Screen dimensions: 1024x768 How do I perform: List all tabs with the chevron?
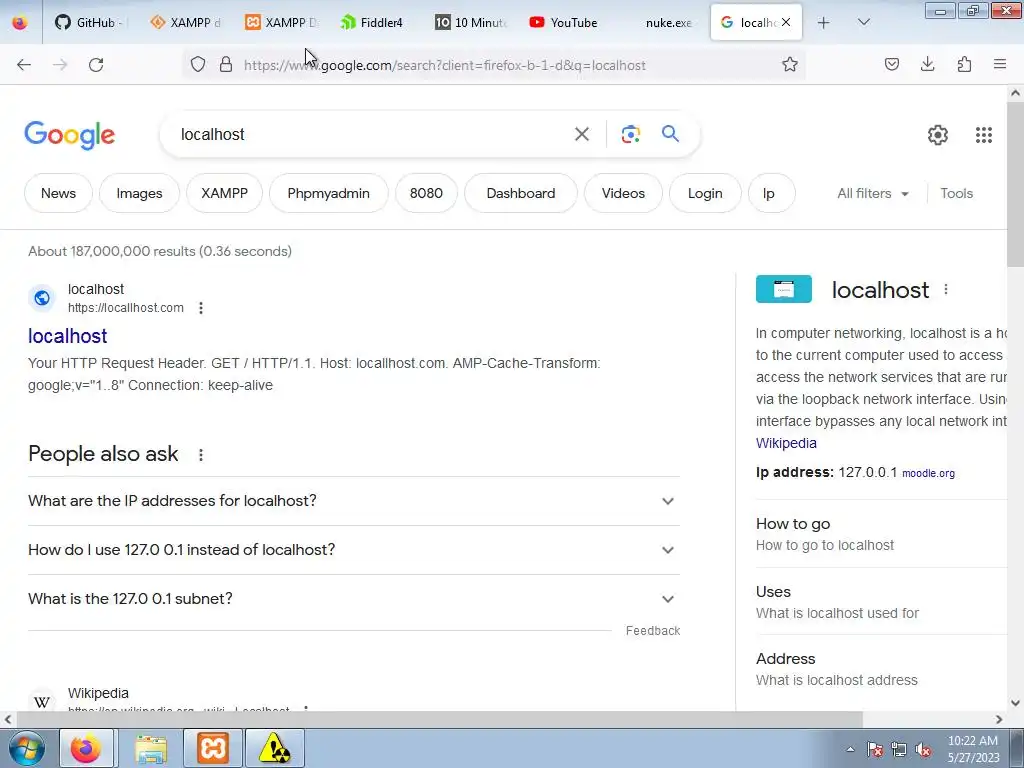pyautogui.click(x=863, y=23)
